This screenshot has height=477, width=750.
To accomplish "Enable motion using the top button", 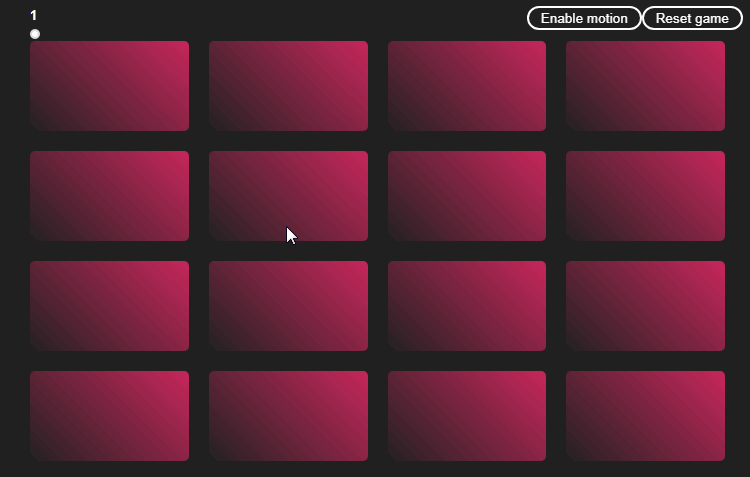I will (584, 18).
